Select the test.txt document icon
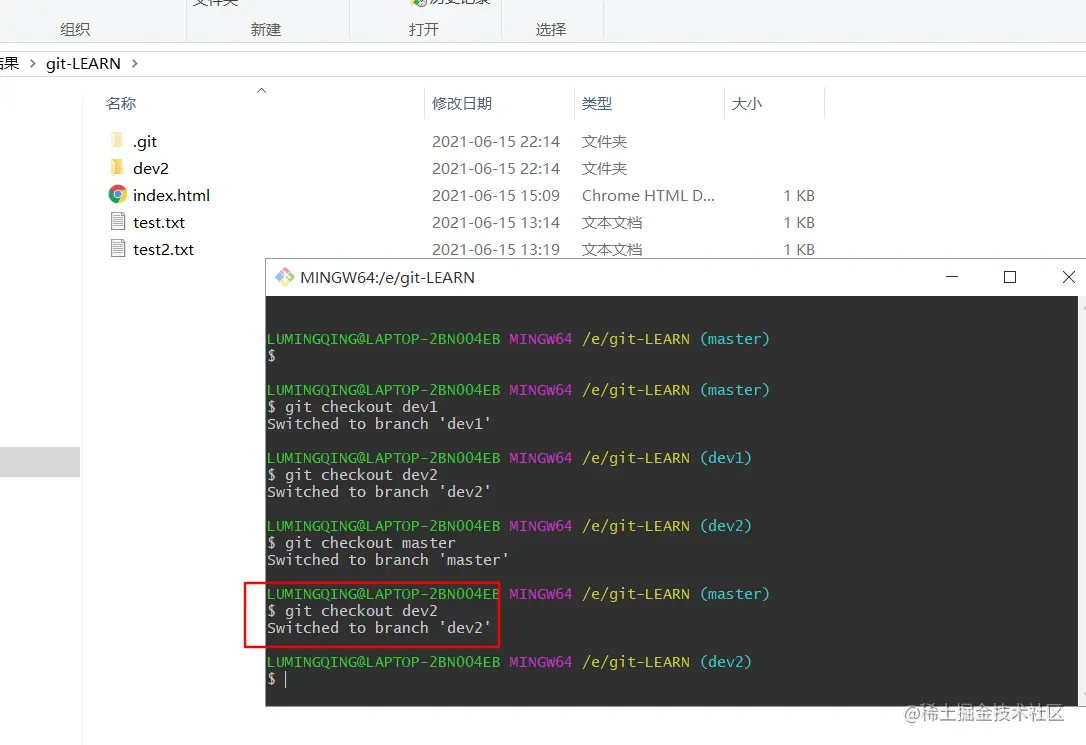The width and height of the screenshot is (1086, 745). coord(118,222)
